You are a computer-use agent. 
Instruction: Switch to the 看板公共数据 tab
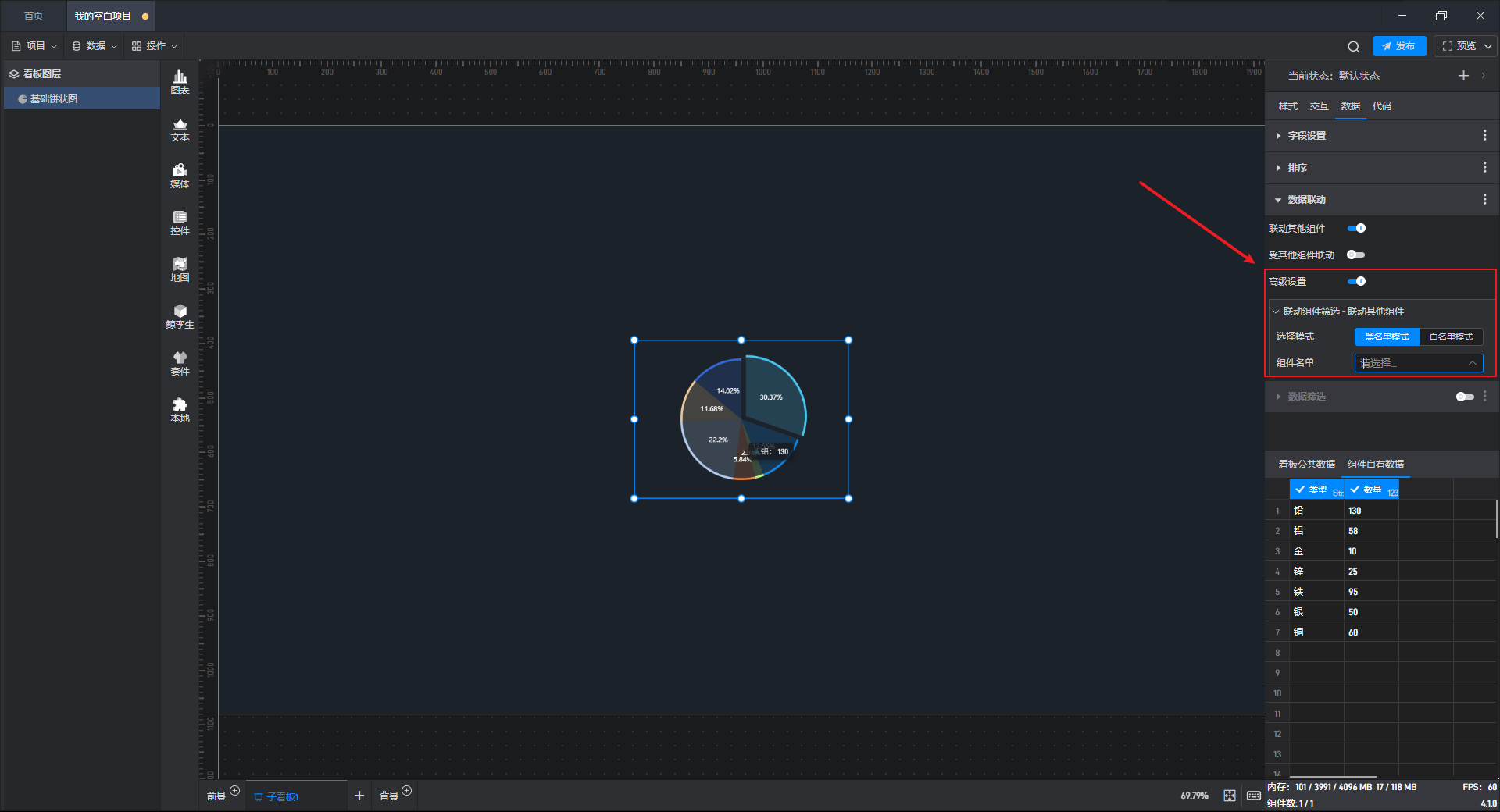point(1306,465)
